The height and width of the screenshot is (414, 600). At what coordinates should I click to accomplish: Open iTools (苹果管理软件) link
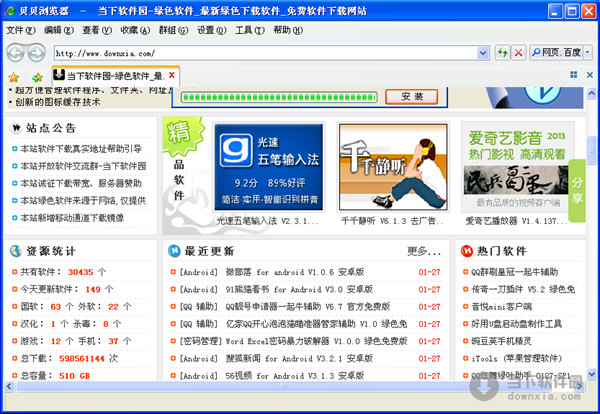tap(516, 359)
